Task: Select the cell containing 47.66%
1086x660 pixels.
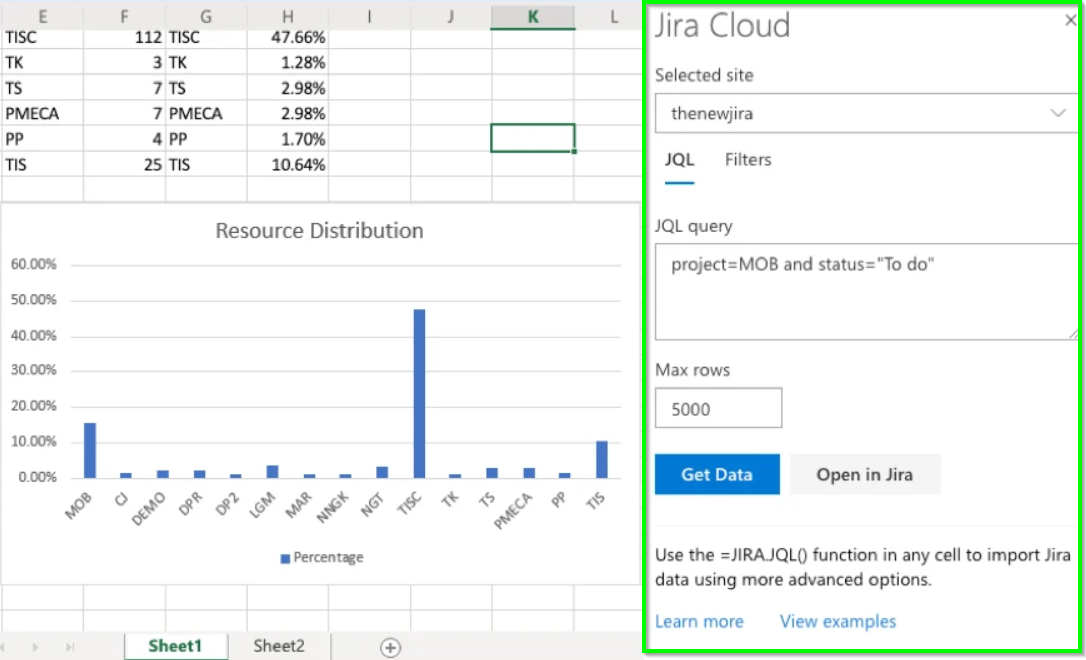Action: 287,37
